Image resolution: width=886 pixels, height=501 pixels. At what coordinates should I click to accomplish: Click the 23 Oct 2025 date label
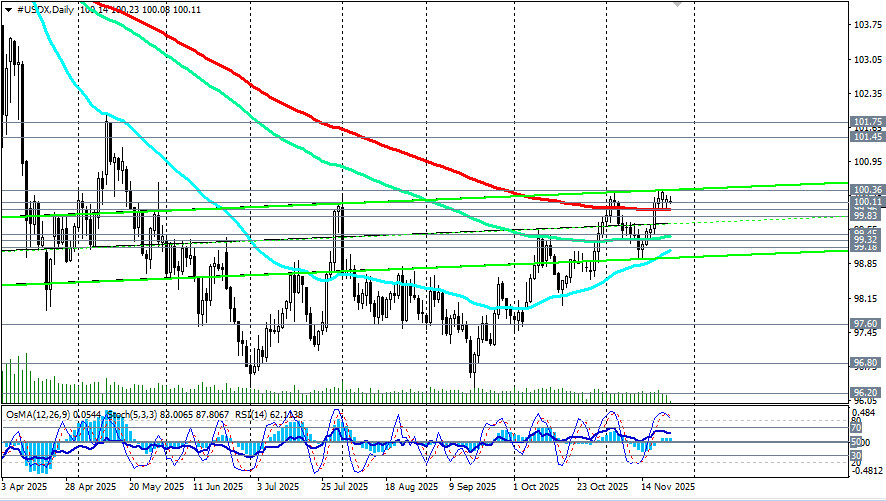click(602, 486)
